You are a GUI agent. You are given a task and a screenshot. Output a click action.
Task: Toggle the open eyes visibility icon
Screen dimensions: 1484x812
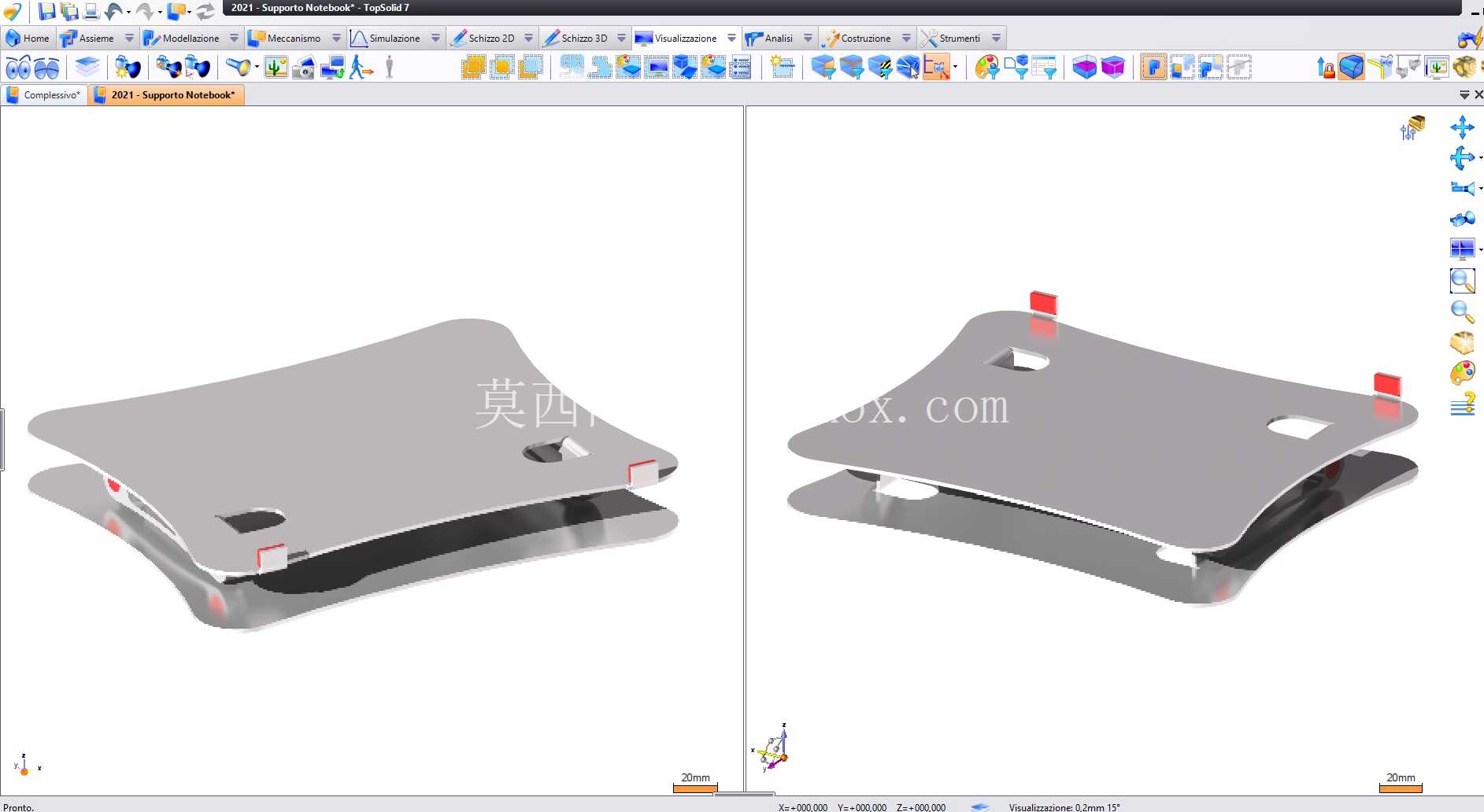(x=18, y=68)
